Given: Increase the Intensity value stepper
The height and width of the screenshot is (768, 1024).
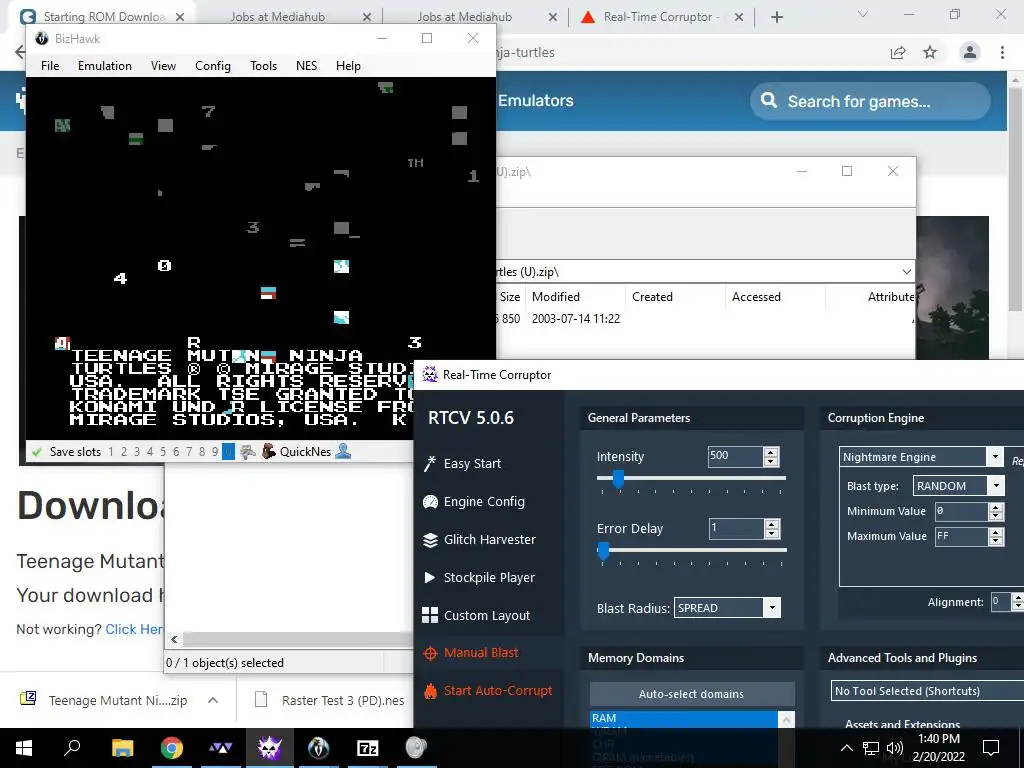Looking at the screenshot, I should [771, 453].
